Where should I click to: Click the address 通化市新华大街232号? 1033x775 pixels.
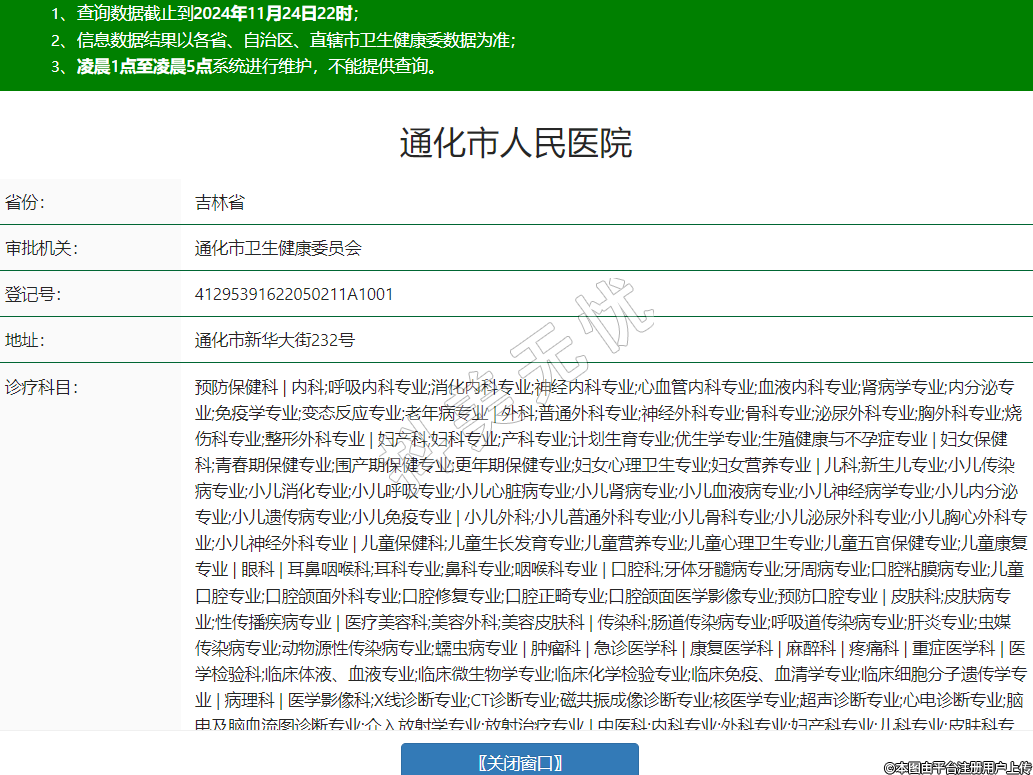point(275,340)
